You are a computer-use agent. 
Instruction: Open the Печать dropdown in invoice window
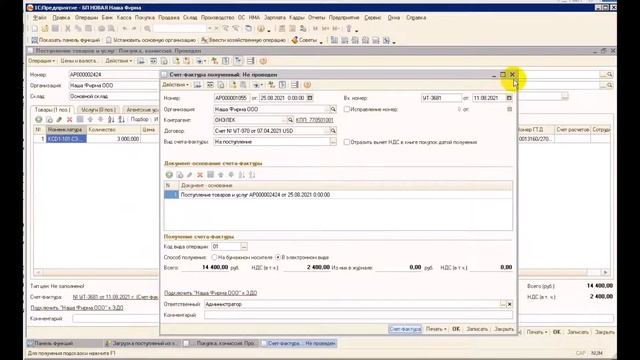pos(436,329)
